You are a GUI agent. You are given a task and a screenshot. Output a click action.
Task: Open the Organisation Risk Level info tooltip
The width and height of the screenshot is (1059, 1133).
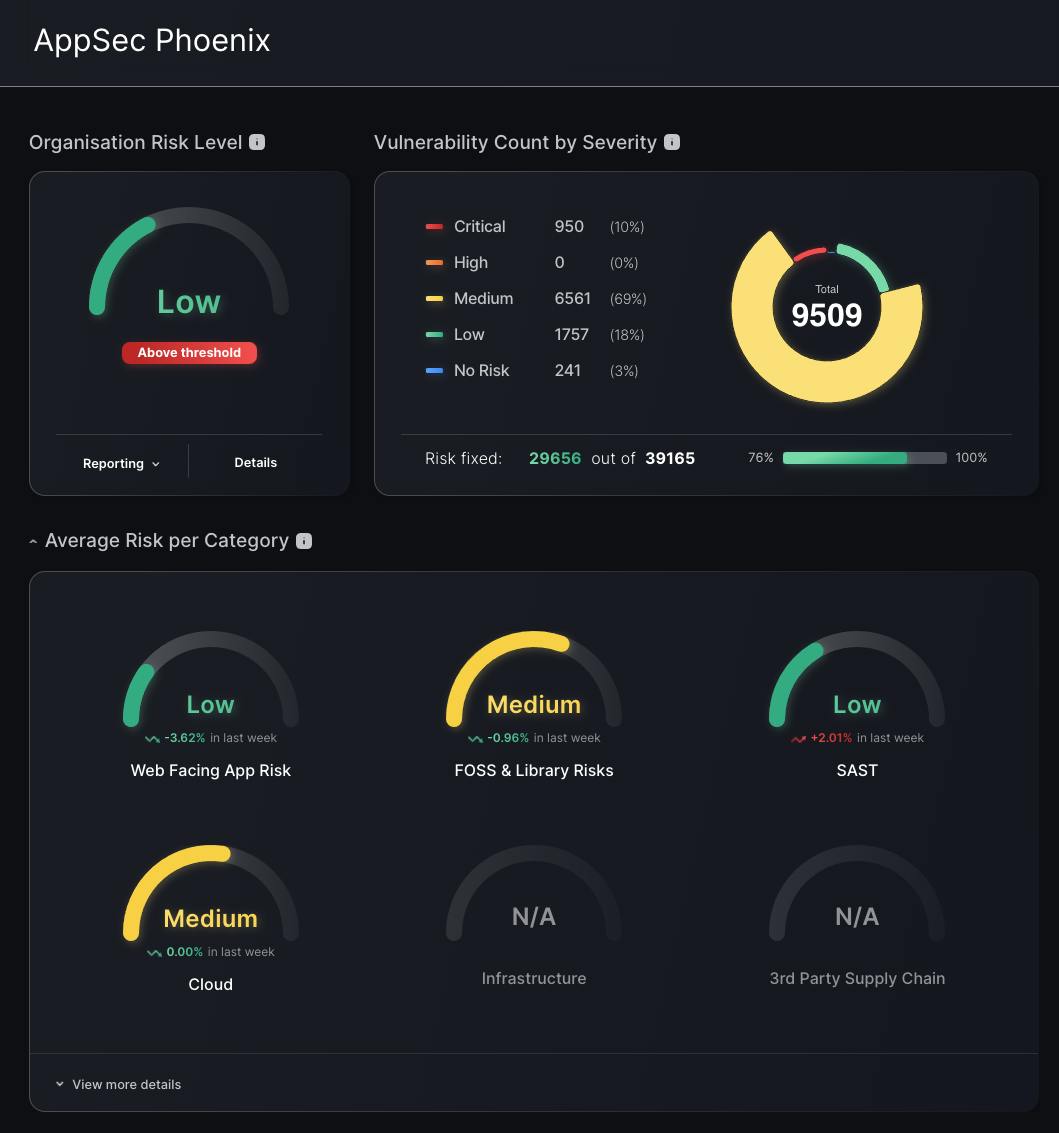pyautogui.click(x=257, y=142)
